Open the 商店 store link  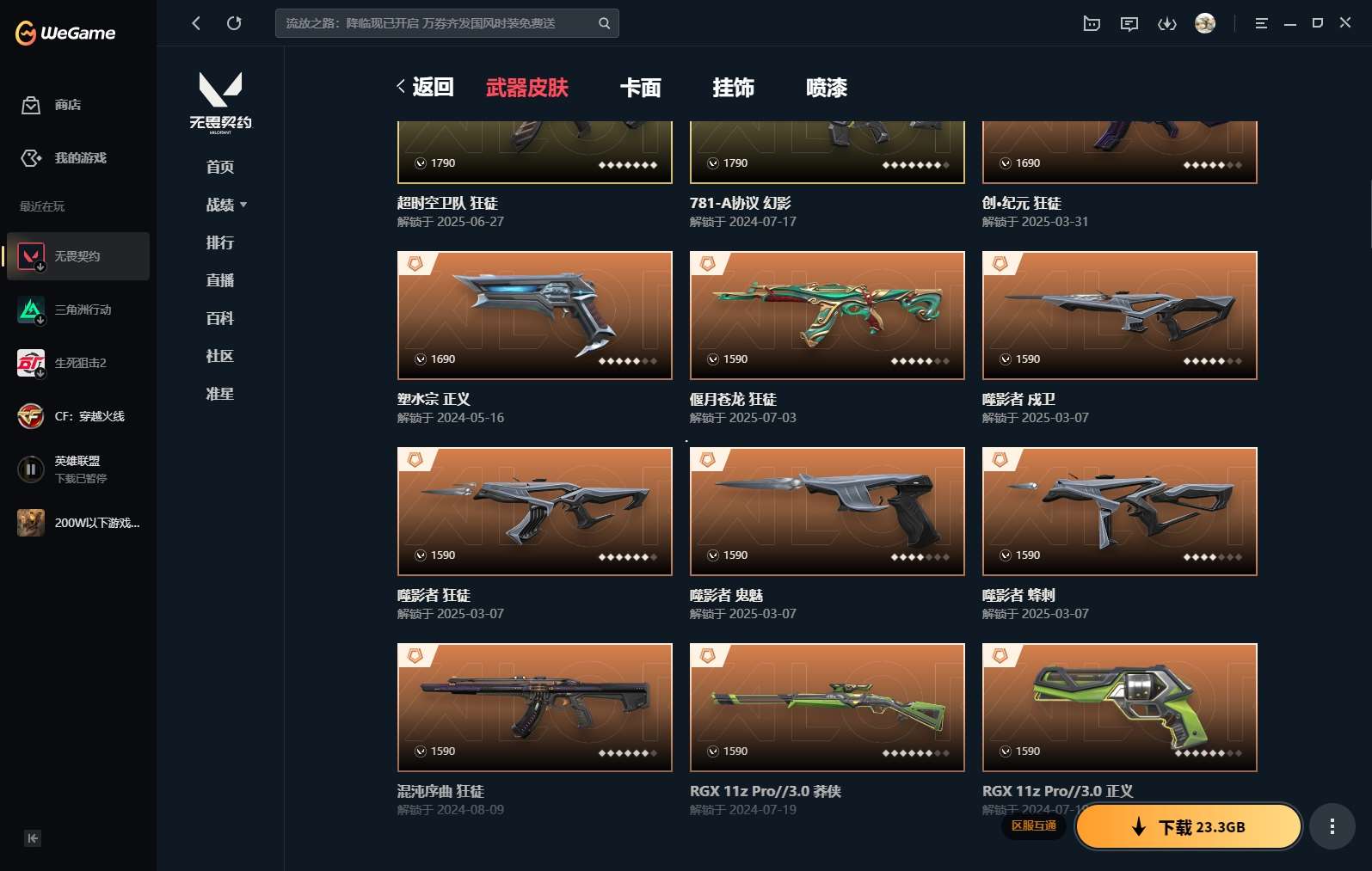pyautogui.click(x=52, y=105)
